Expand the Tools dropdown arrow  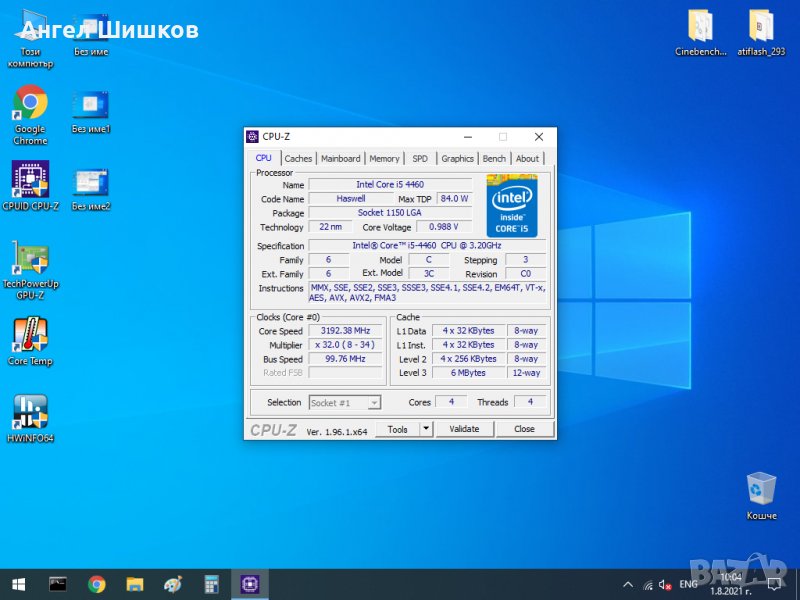[x=425, y=429]
